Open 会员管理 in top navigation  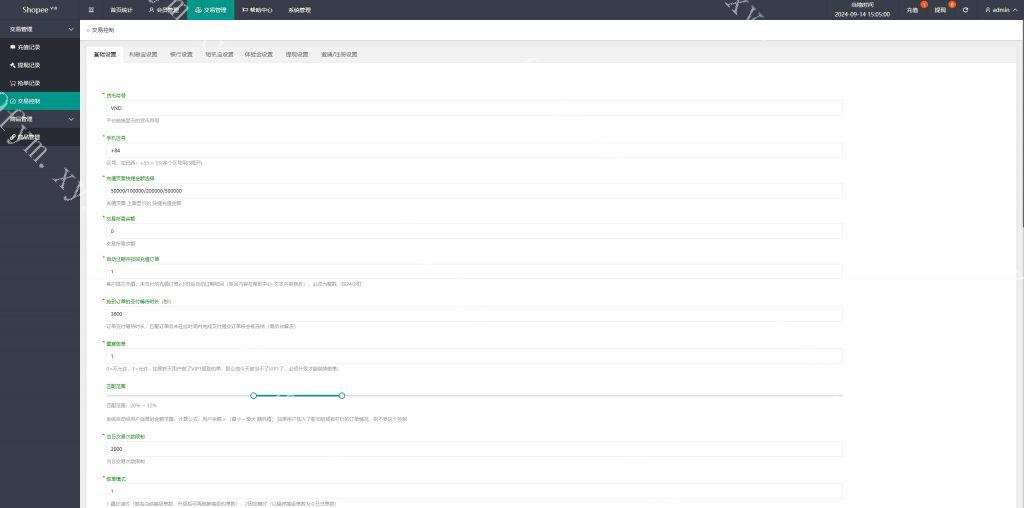pos(163,10)
